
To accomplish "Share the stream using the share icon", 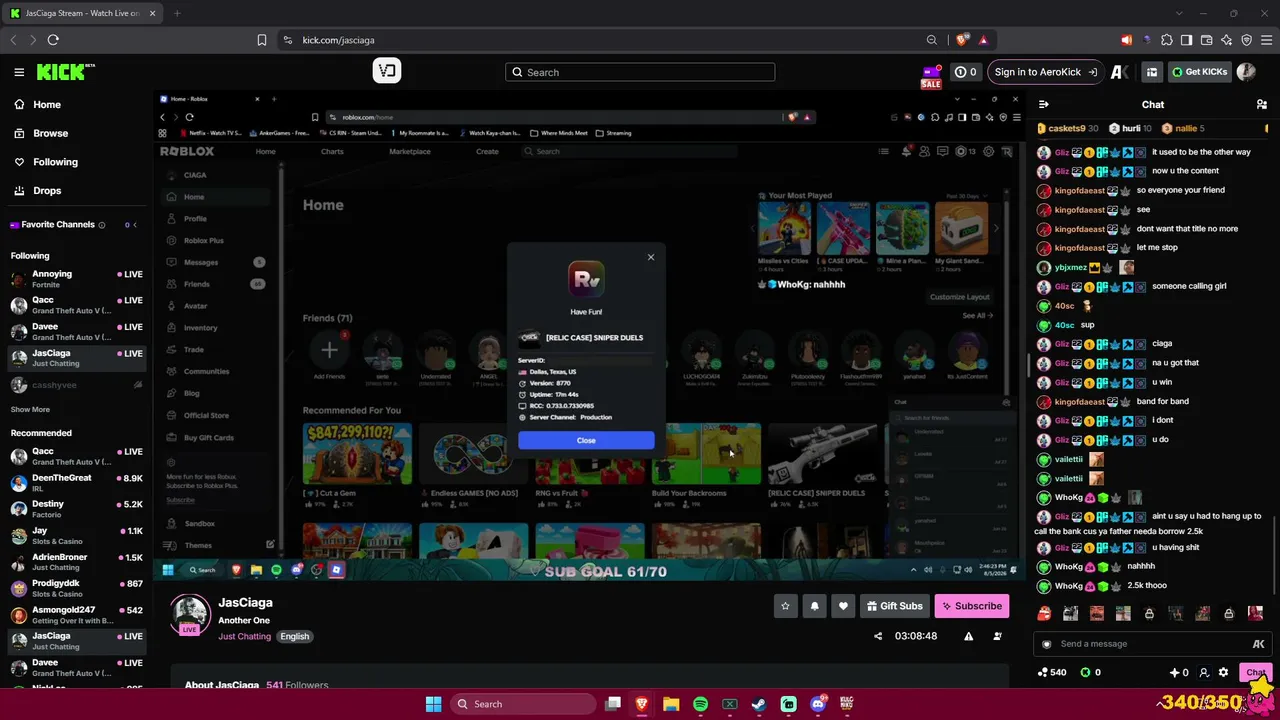I will coord(878,636).
